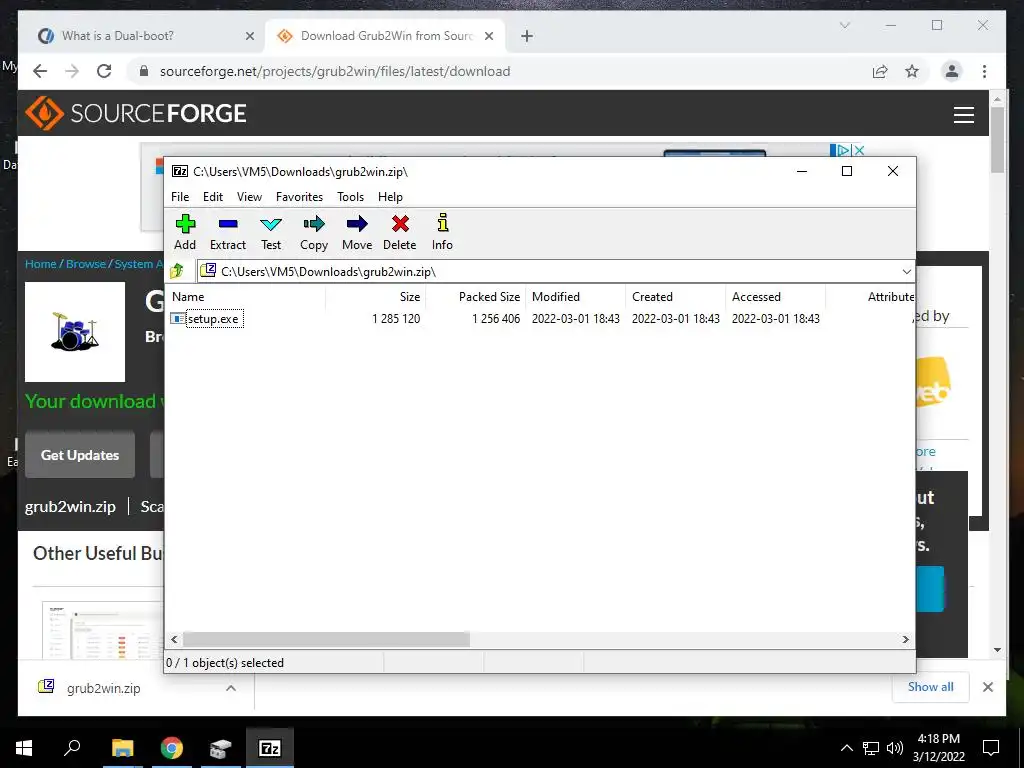Open Windows taskbar search
Viewport: 1024px width, 768px height.
[x=72, y=748]
